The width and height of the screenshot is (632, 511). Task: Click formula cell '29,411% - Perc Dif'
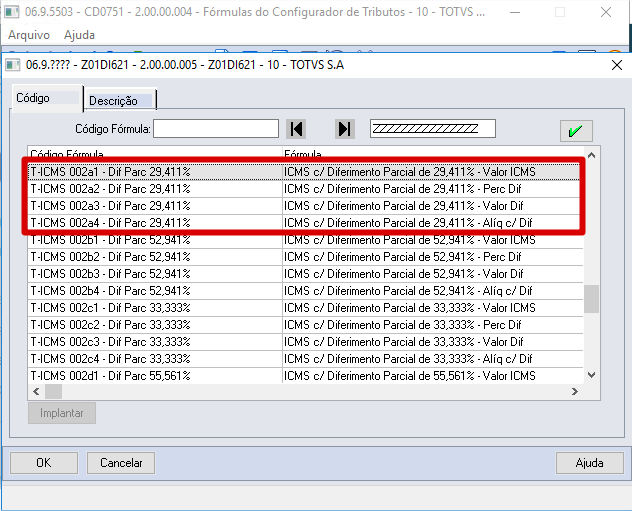432,189
